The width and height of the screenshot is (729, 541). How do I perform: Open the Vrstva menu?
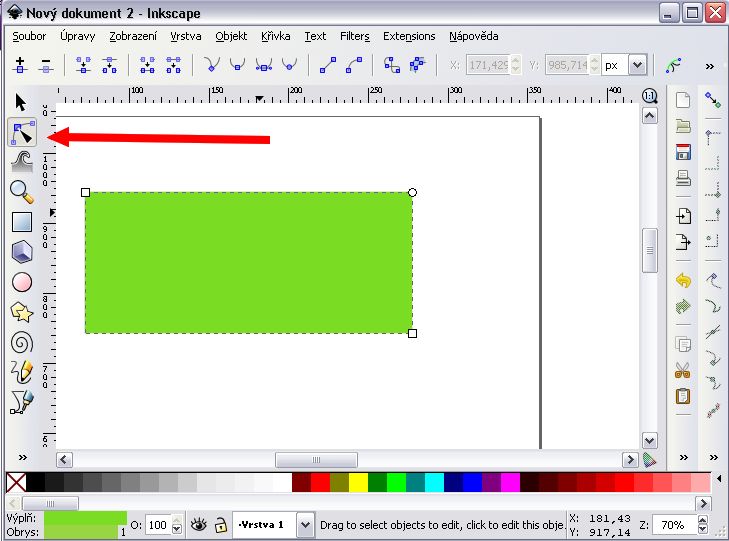[186, 36]
